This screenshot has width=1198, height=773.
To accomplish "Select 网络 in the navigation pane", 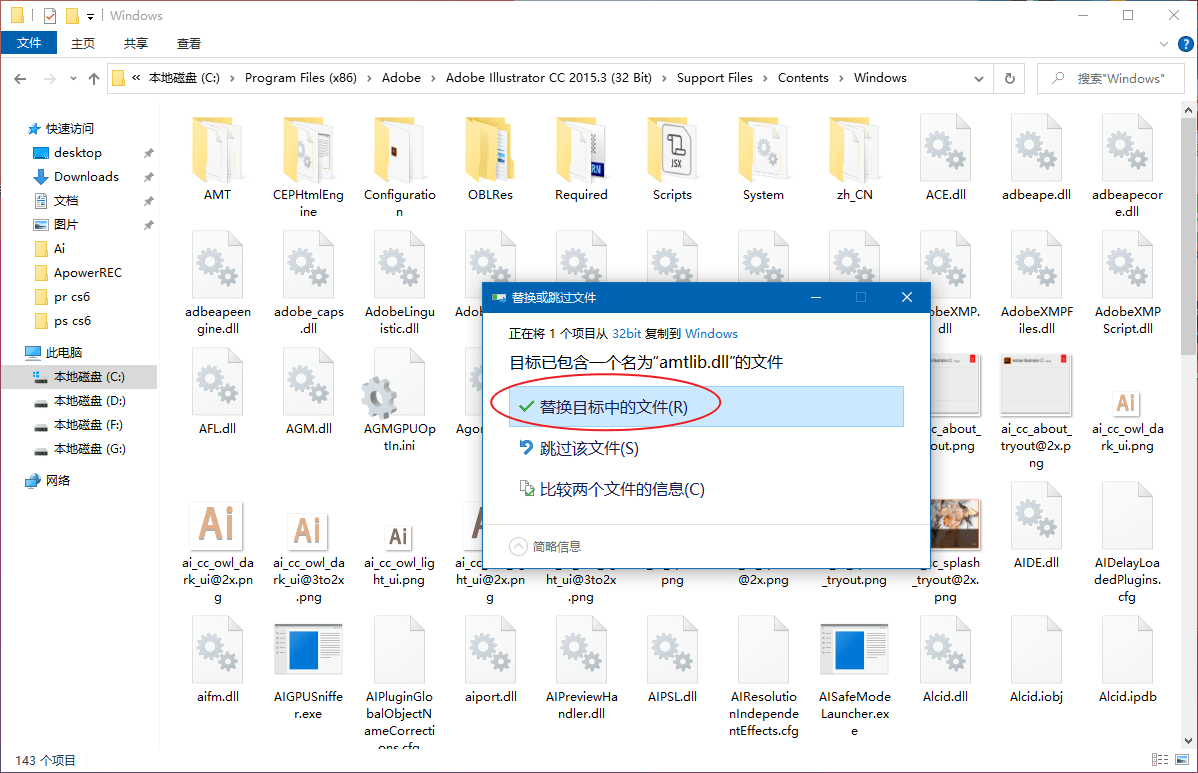I will (57, 480).
